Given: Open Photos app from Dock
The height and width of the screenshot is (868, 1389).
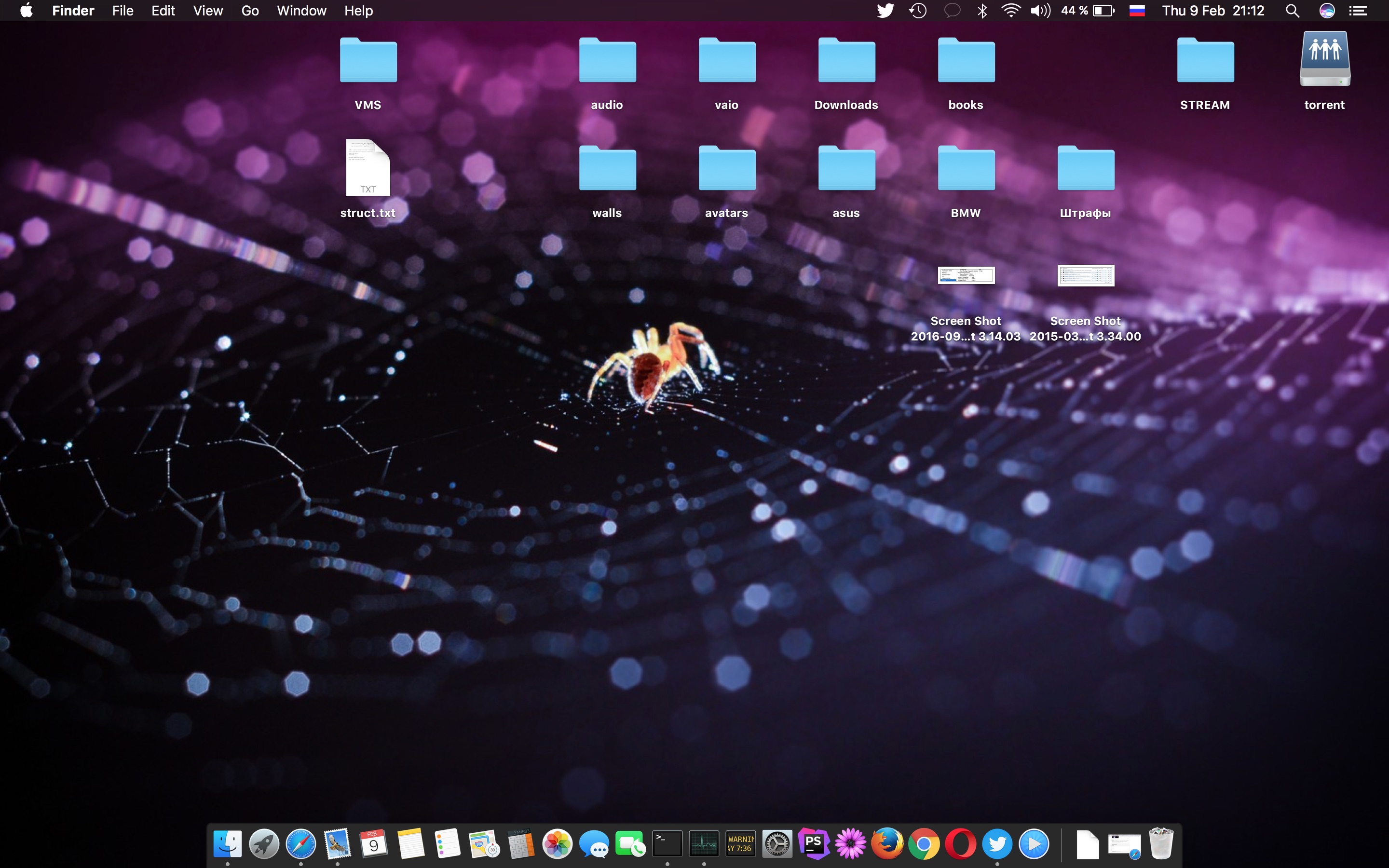Looking at the screenshot, I should pyautogui.click(x=557, y=844).
